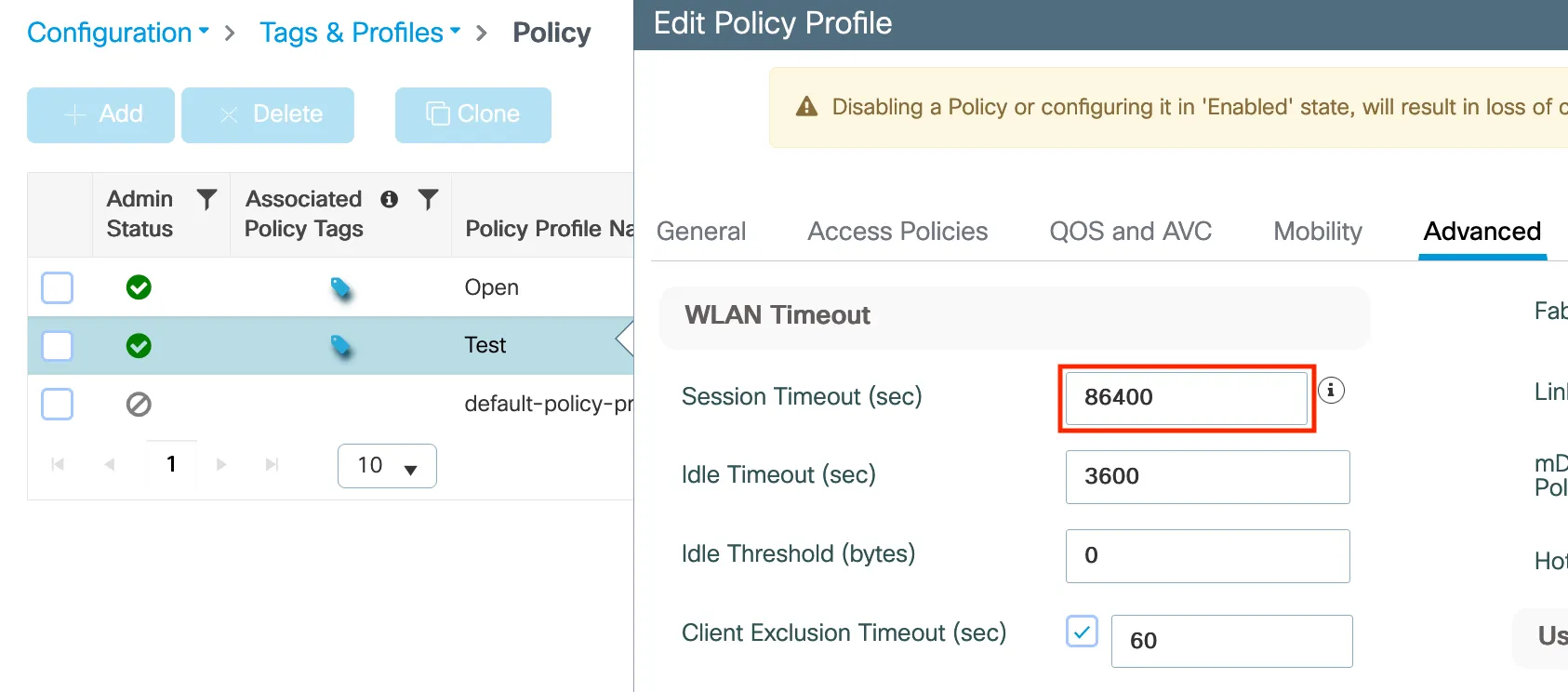The image size is (1568, 692).
Task: Switch to the Access Policies tab
Action: [897, 232]
